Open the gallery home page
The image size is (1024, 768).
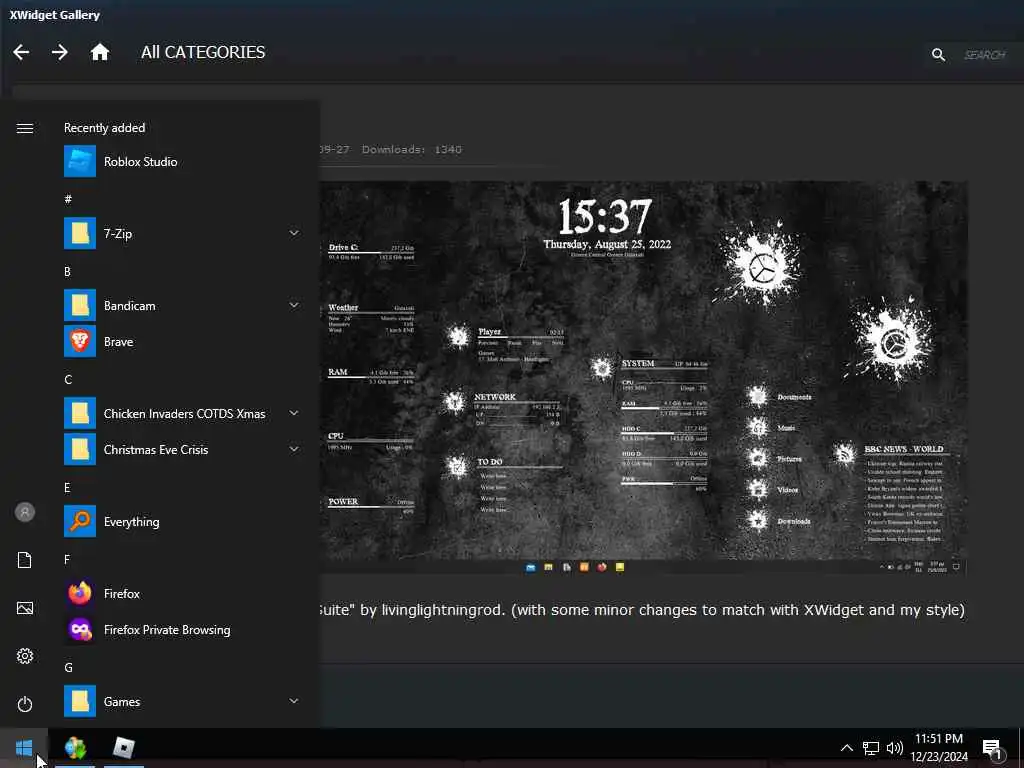99,52
